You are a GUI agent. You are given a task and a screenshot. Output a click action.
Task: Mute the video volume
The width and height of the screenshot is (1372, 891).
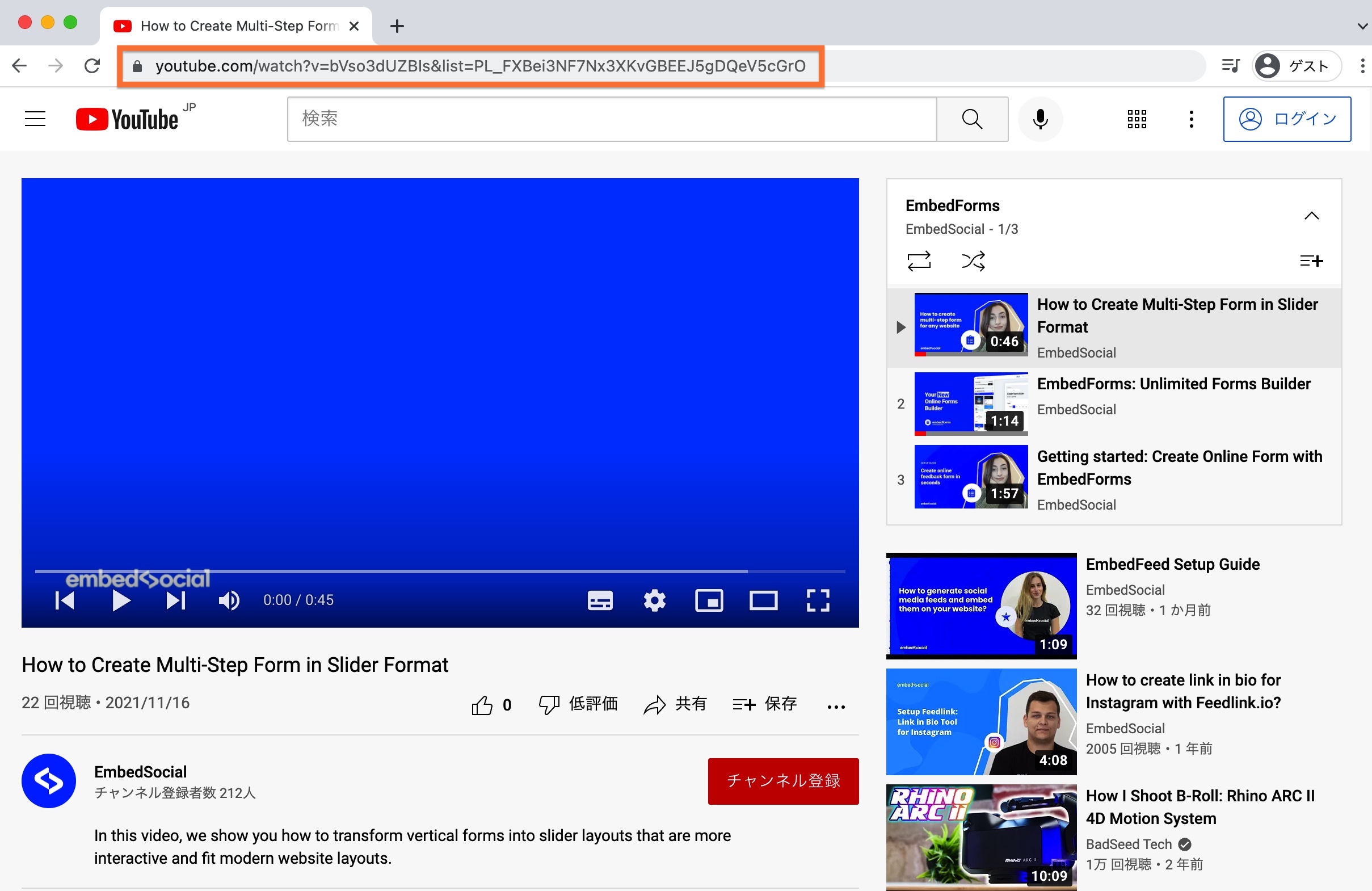point(229,600)
